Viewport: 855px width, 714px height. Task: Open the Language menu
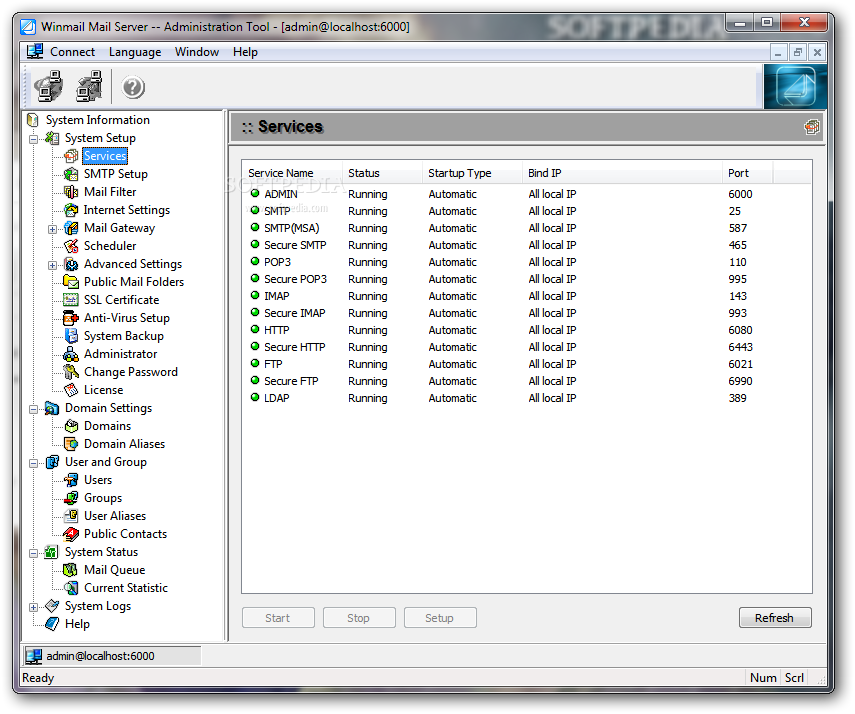135,52
